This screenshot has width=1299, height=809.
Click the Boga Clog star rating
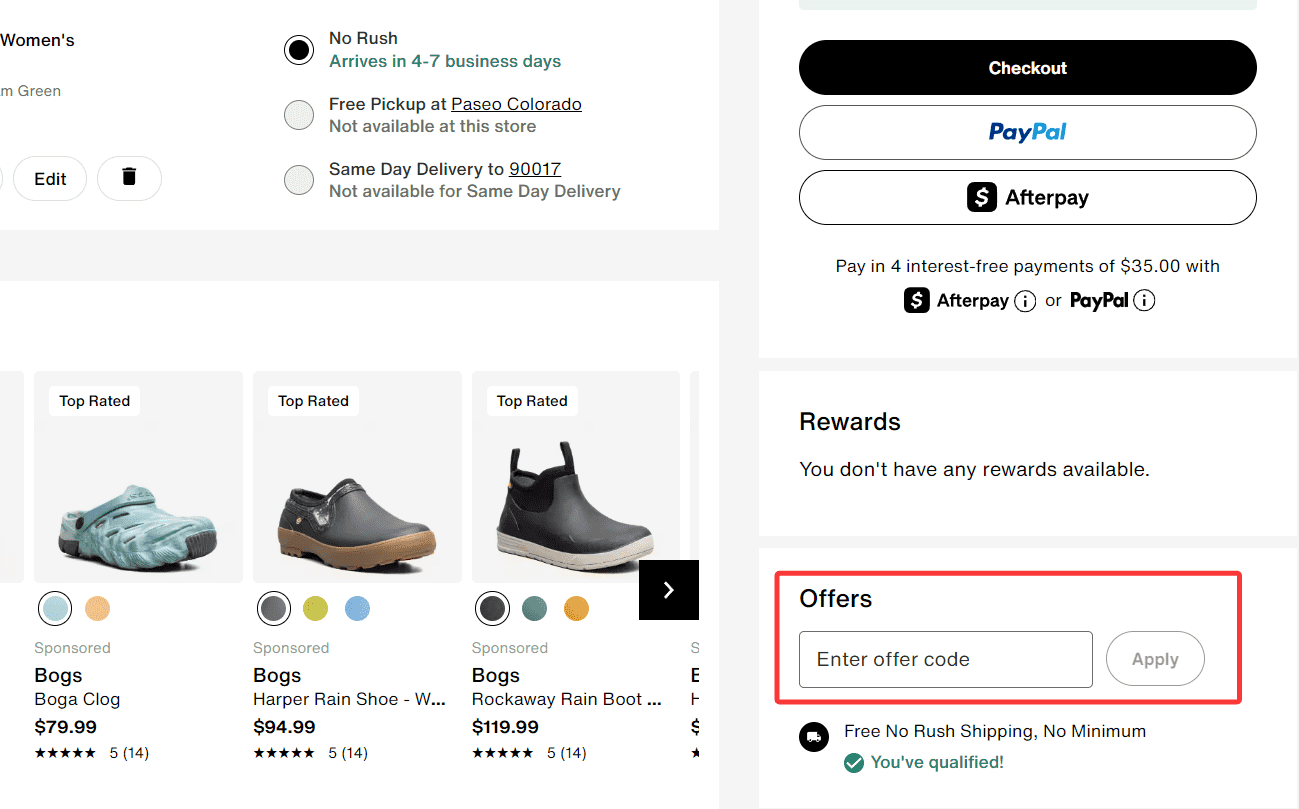click(x=65, y=753)
